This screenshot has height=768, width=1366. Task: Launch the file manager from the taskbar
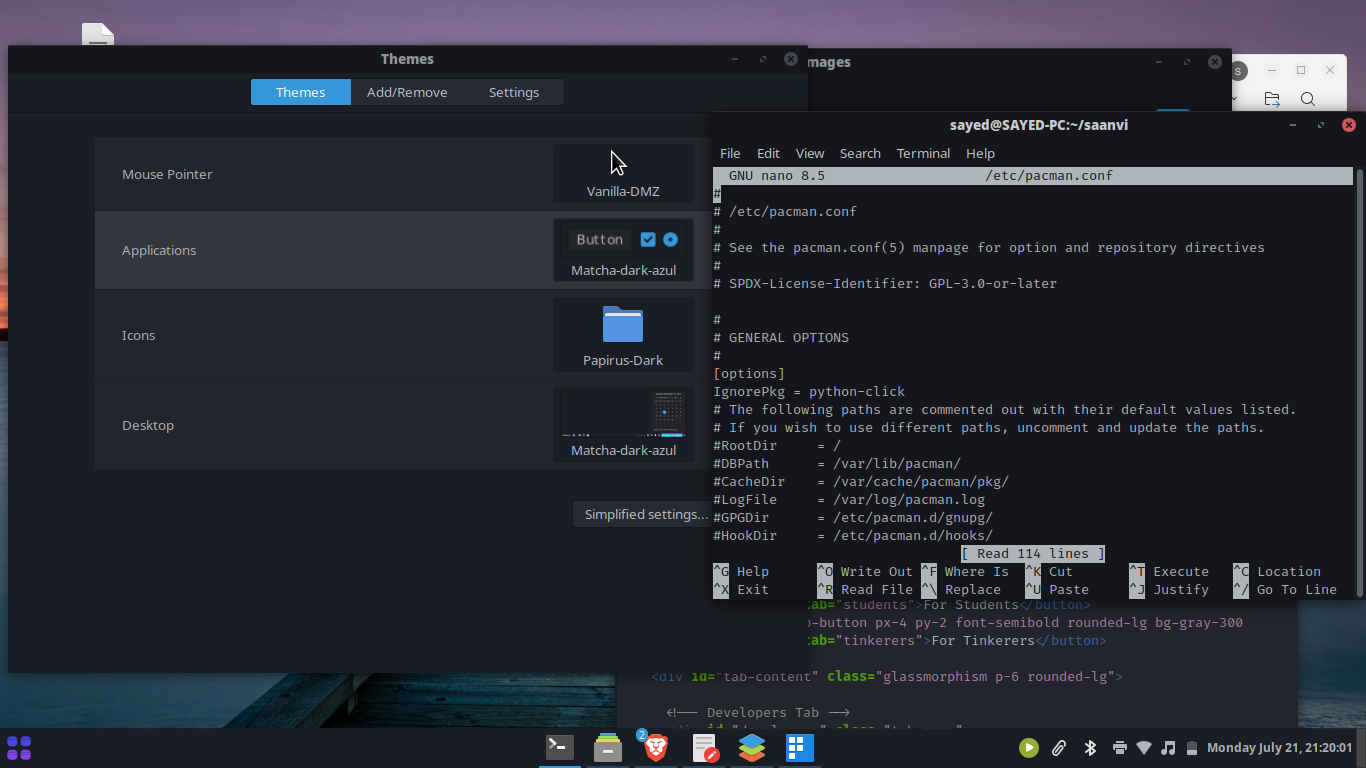[608, 747]
